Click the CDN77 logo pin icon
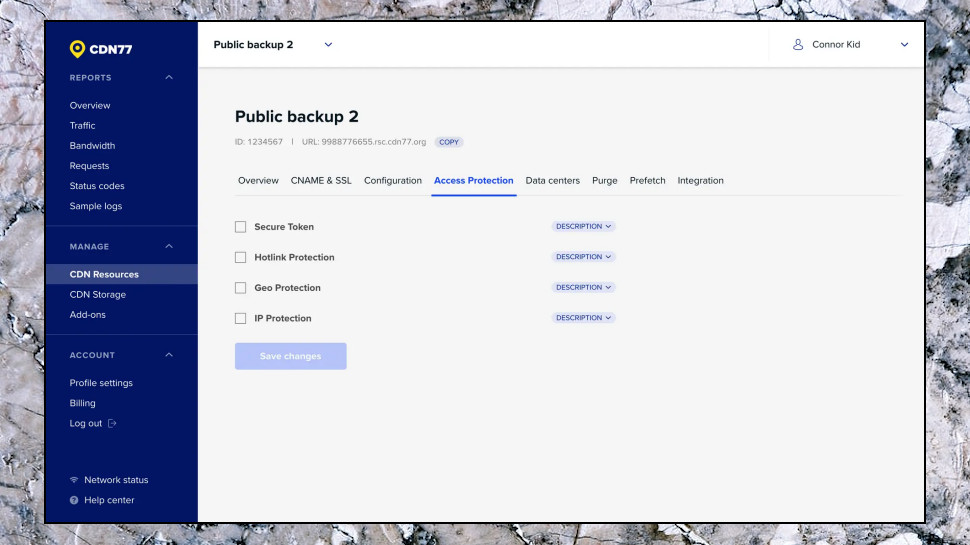Screen dimensions: 970x545 coord(77,49)
